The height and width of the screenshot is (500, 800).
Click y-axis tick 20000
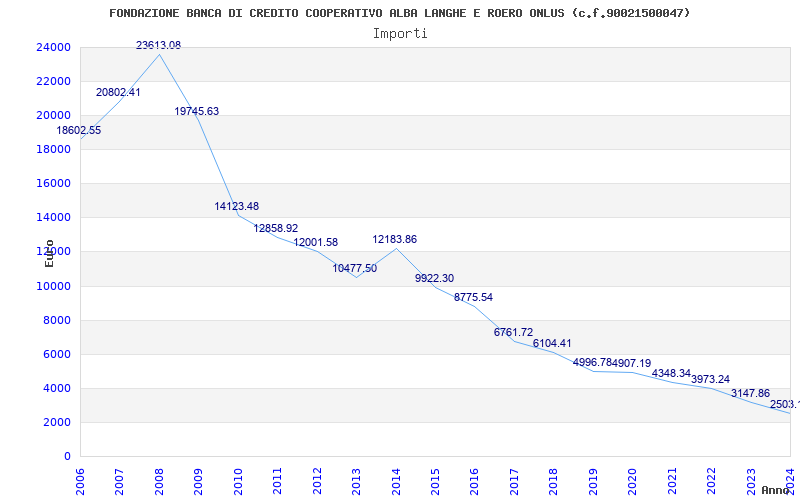(x=53, y=115)
